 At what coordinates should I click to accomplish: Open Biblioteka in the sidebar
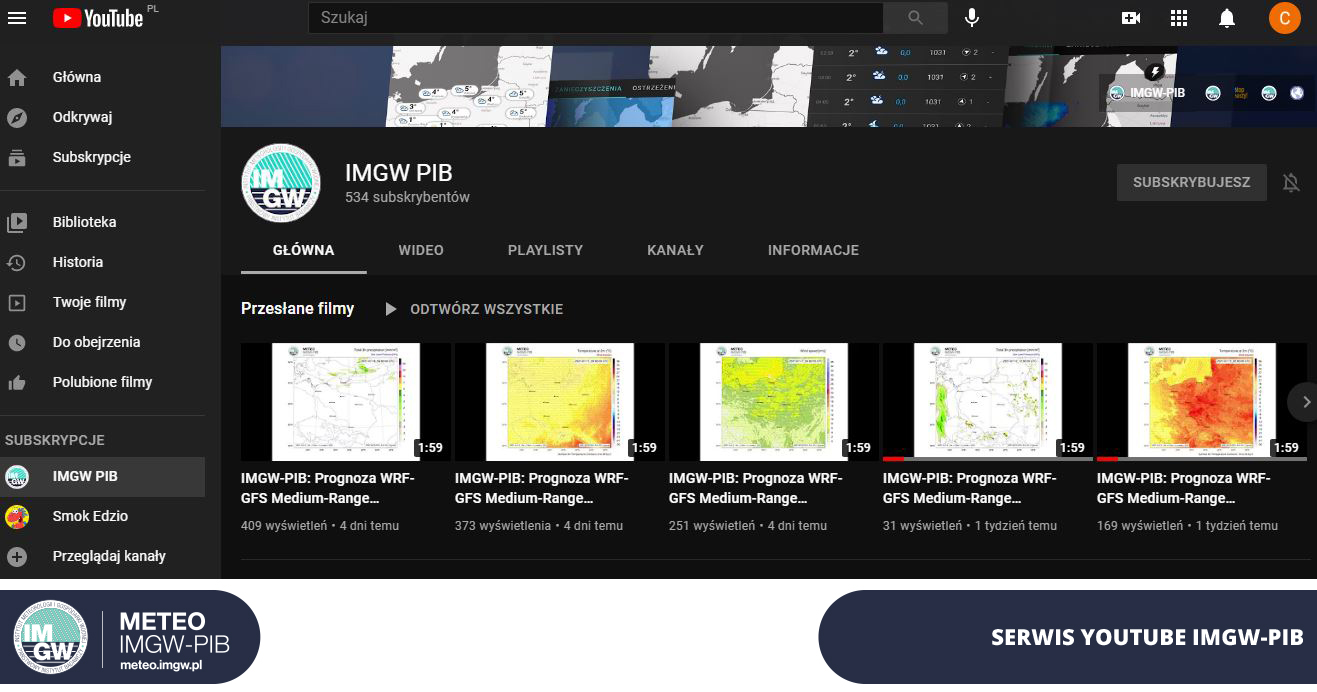[x=102, y=222]
